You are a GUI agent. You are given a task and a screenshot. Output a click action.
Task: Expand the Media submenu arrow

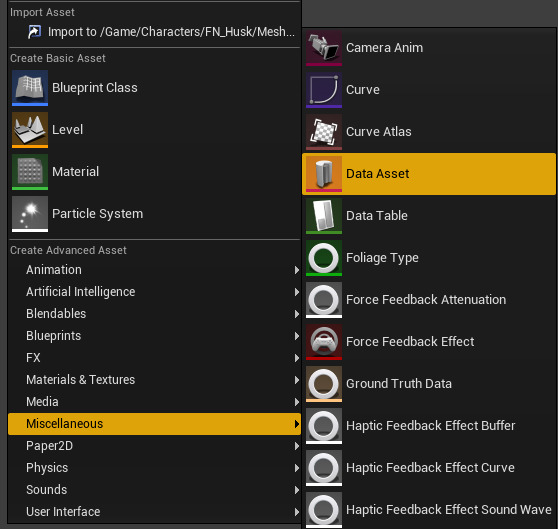point(297,402)
